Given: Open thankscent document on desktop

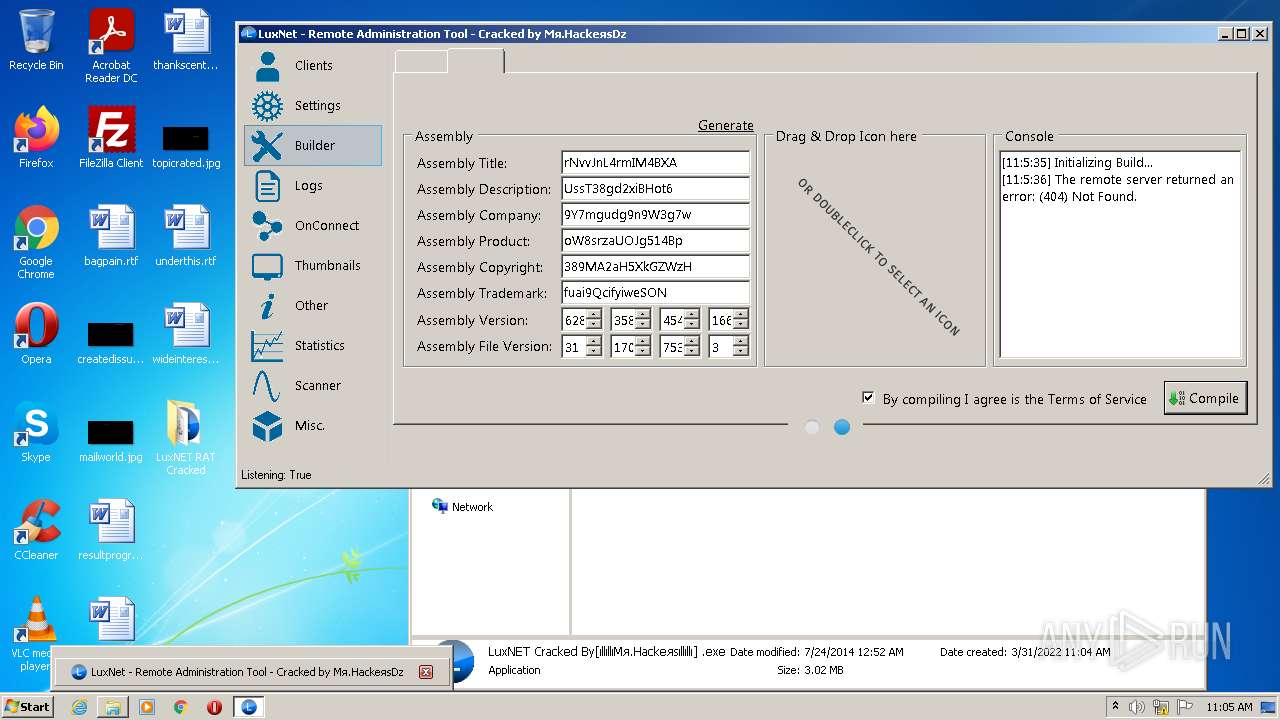Looking at the screenshot, I should (185, 40).
